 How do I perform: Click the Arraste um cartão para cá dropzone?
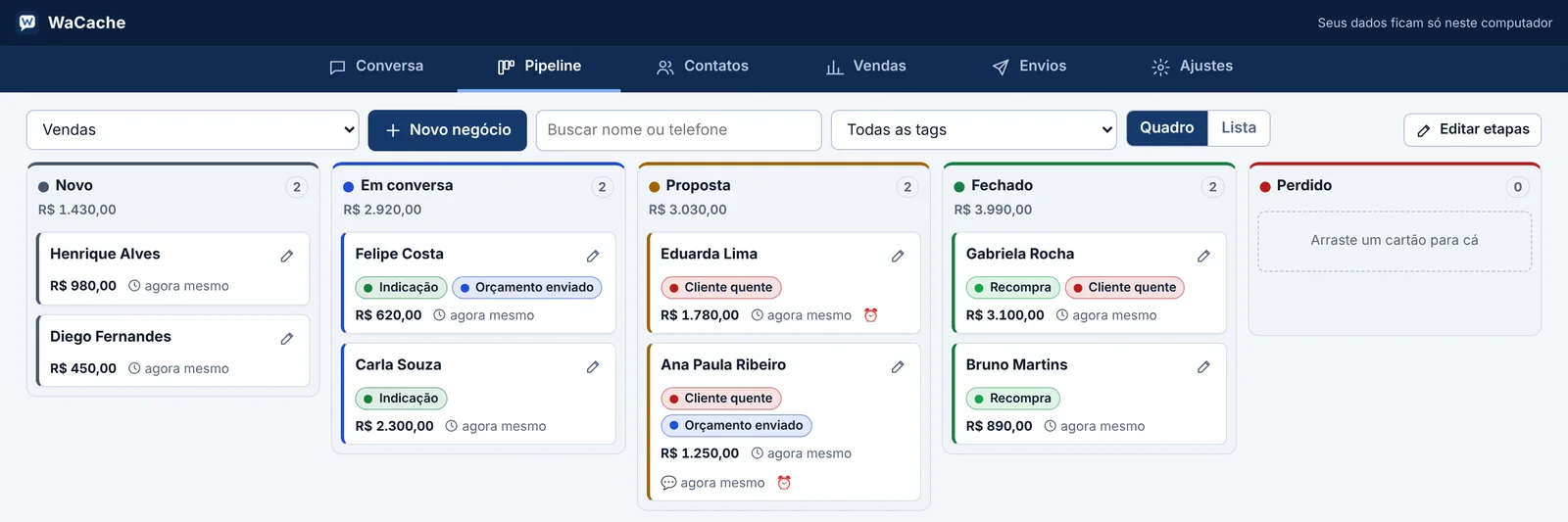(x=1395, y=241)
